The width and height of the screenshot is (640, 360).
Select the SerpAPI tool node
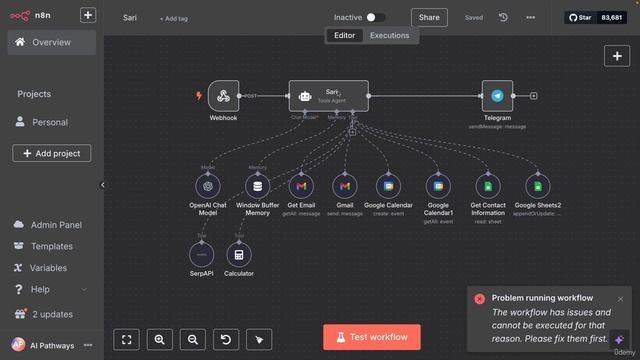pos(202,255)
